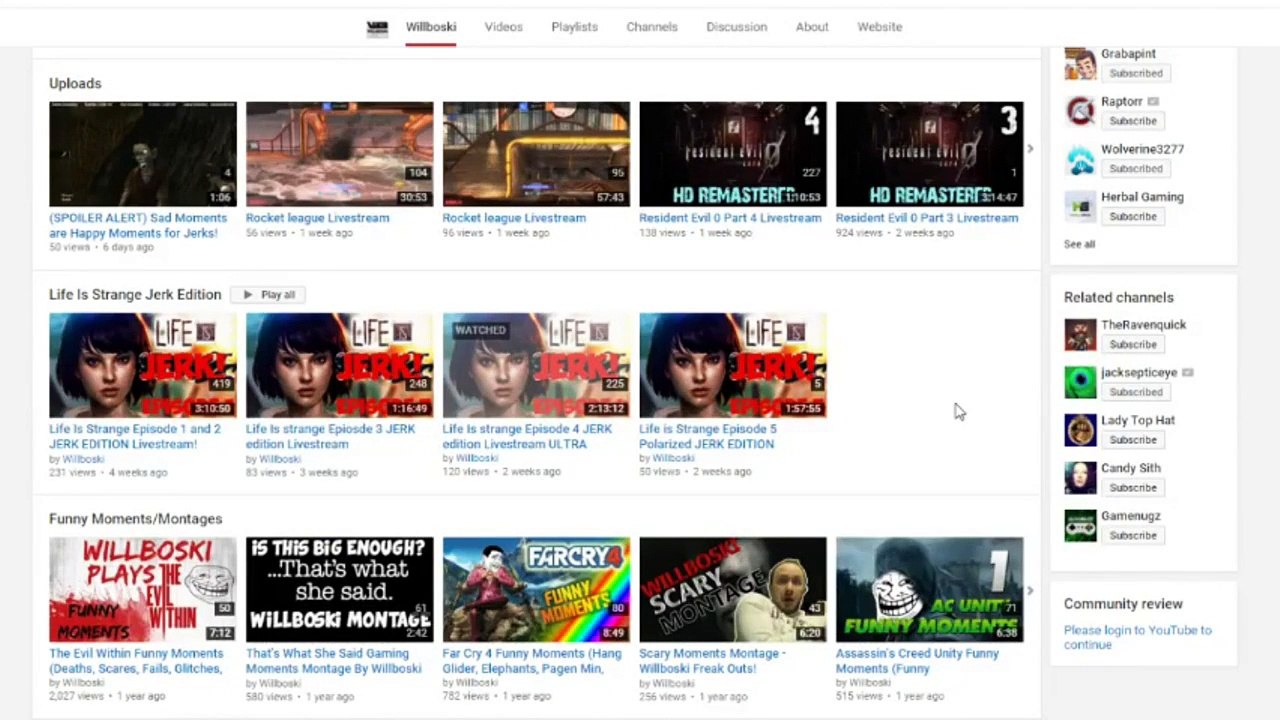Subscribe to Gamenugz
This screenshot has height=720, width=1280.
tap(1132, 537)
